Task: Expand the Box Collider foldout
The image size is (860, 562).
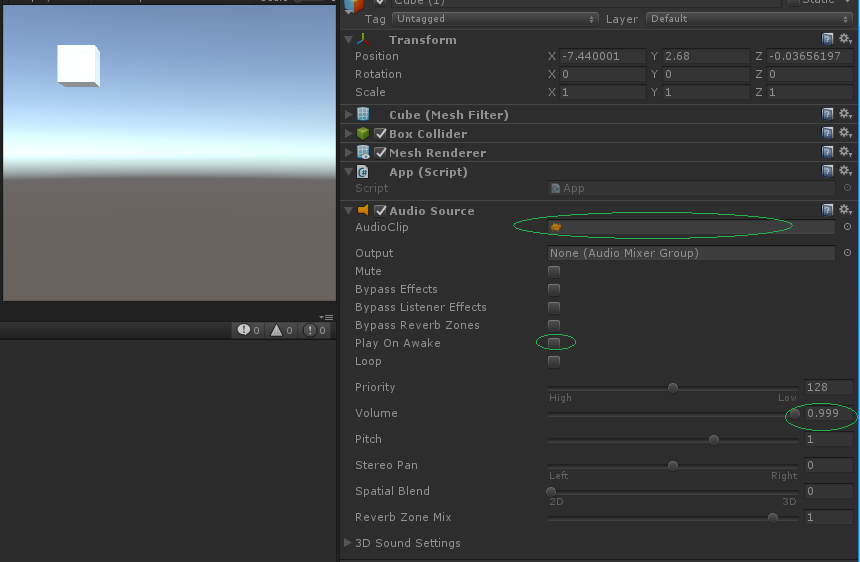Action: [x=348, y=133]
